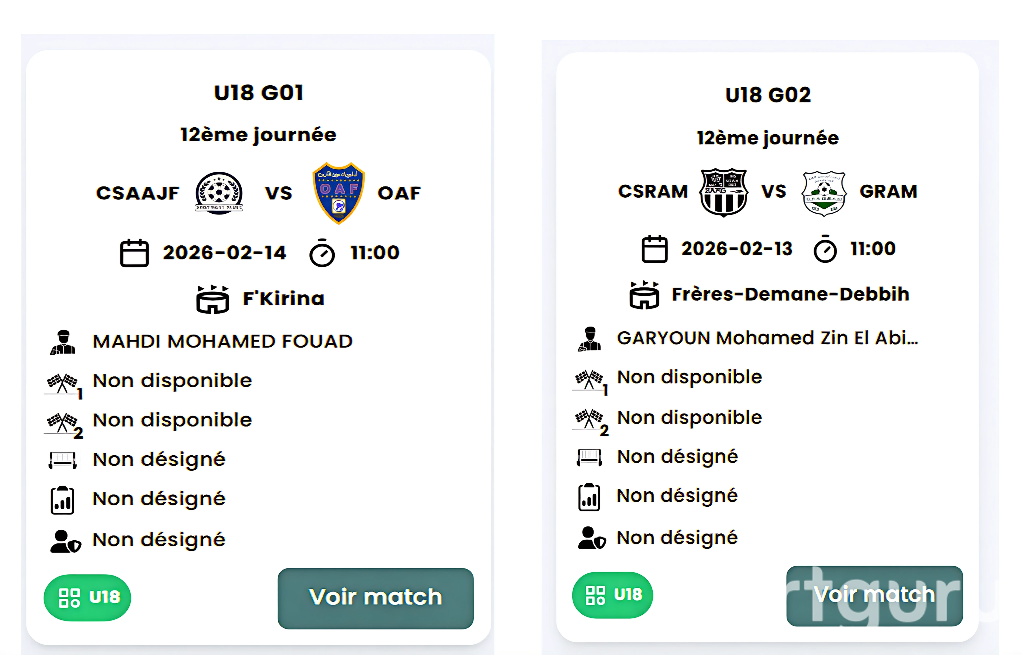The height and width of the screenshot is (655, 1024).
Task: Click the OAF team shield logo
Action: pos(339,193)
